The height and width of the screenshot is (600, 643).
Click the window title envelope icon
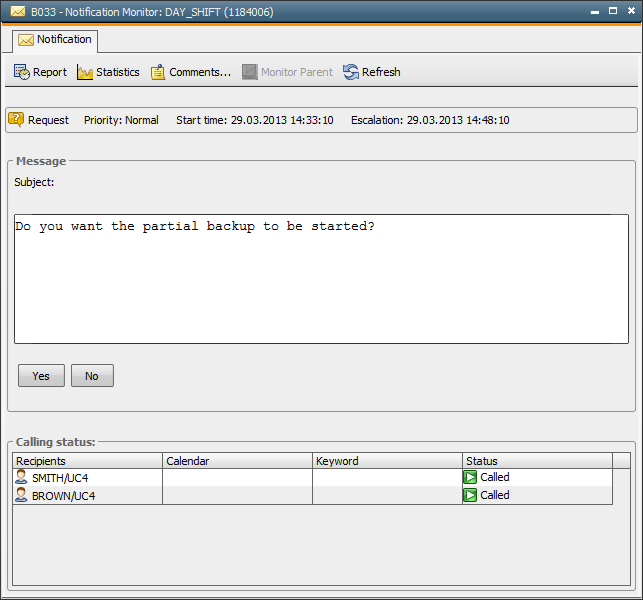(18, 11)
